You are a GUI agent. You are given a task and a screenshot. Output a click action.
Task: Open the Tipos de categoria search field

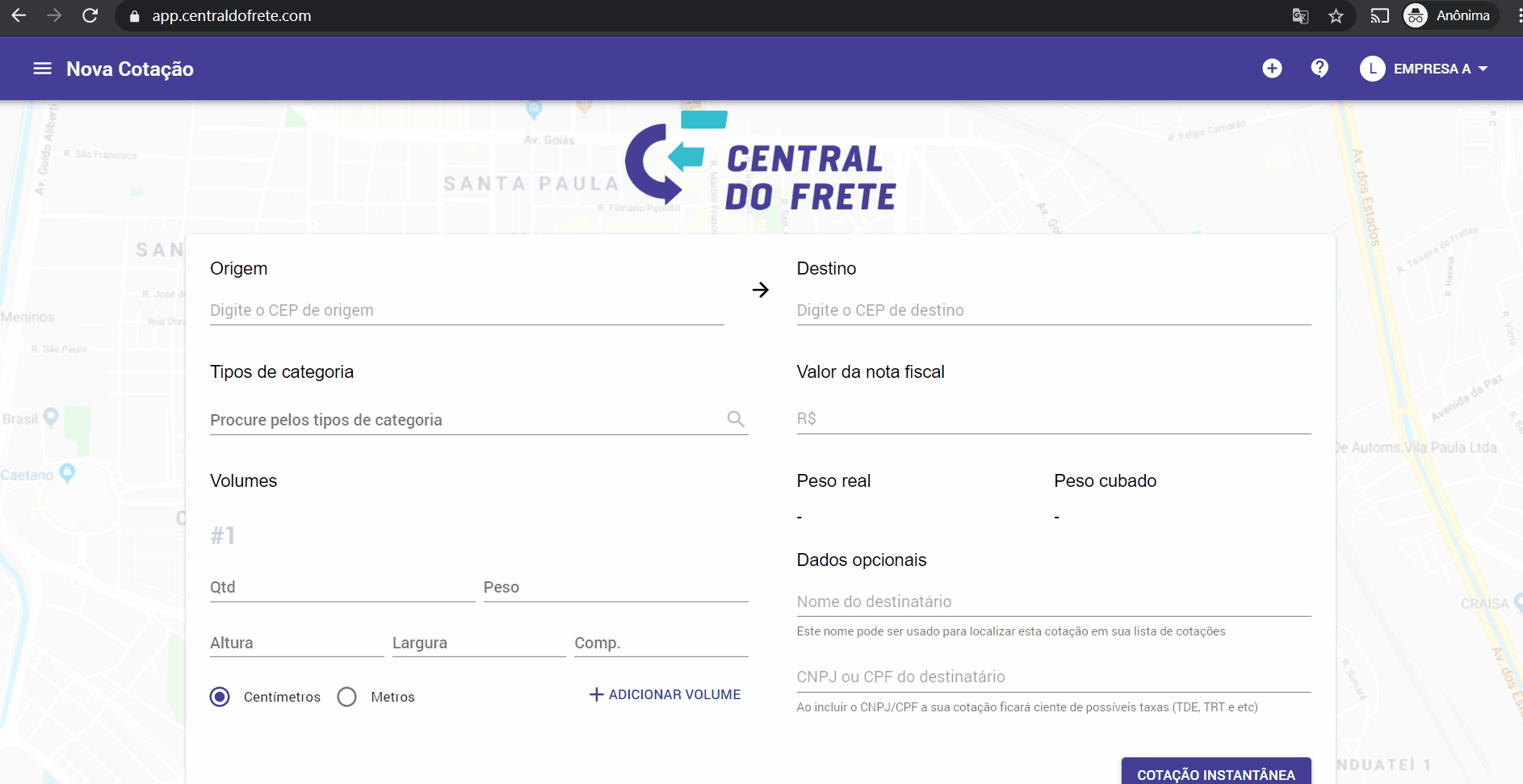[467, 420]
